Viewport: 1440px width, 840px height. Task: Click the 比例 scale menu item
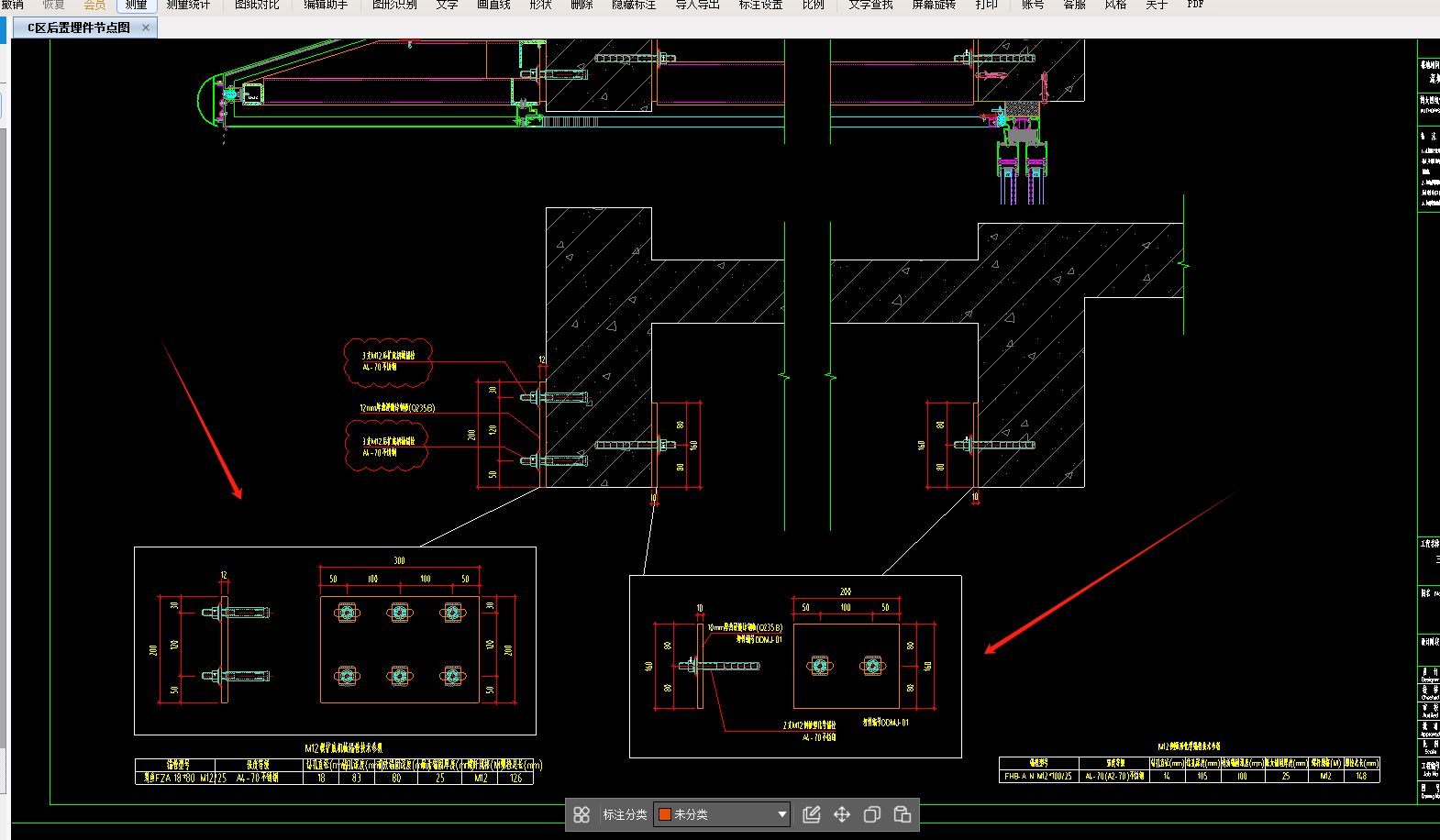[x=814, y=5]
